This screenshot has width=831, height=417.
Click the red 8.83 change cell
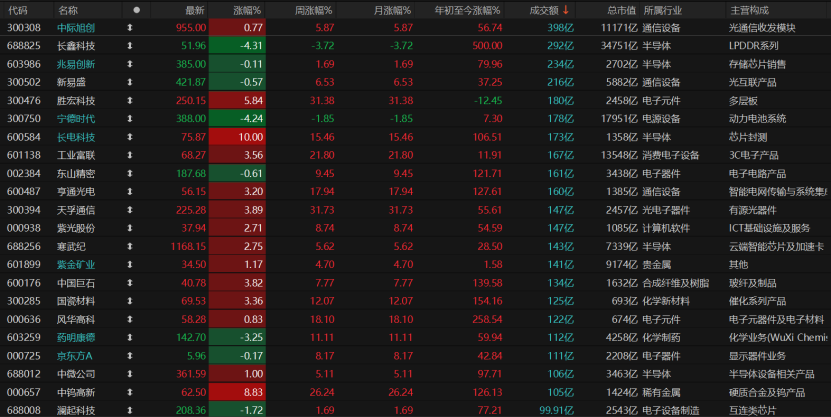pyautogui.click(x=237, y=393)
